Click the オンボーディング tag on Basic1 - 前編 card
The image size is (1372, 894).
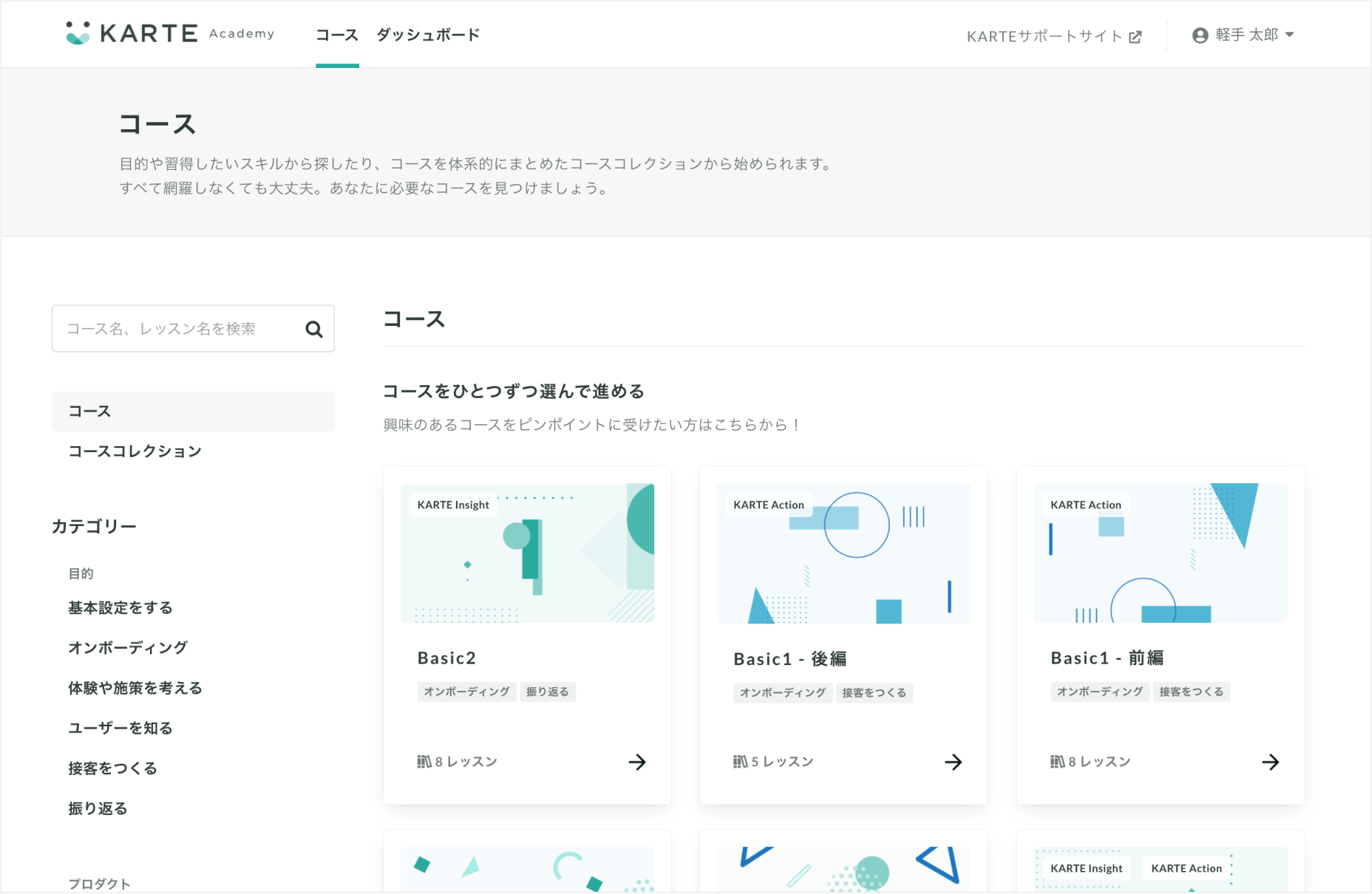click(x=1100, y=692)
